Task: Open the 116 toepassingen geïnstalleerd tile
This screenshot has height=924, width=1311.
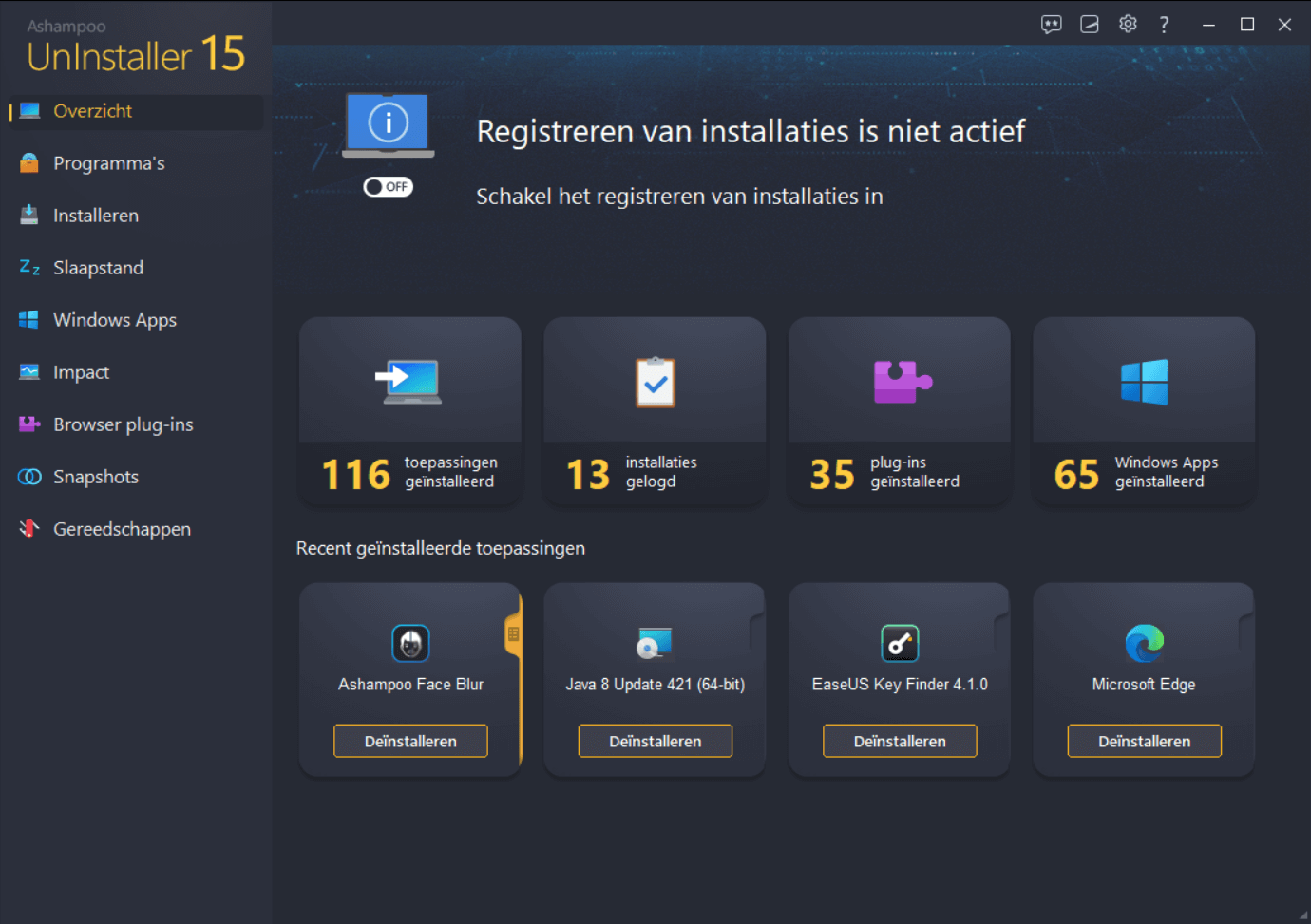Action: (x=410, y=411)
